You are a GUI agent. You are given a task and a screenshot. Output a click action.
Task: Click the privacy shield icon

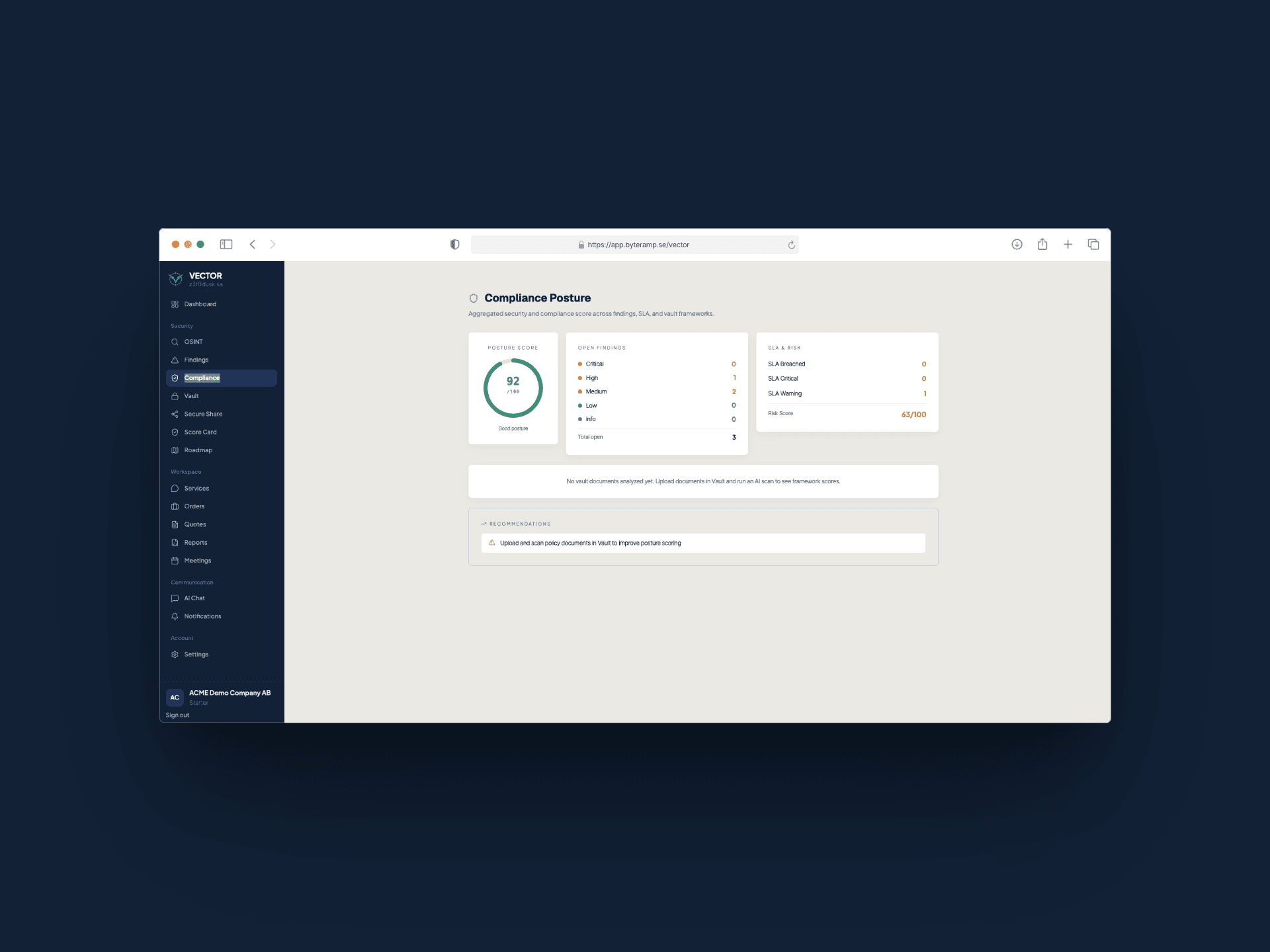[x=454, y=245]
